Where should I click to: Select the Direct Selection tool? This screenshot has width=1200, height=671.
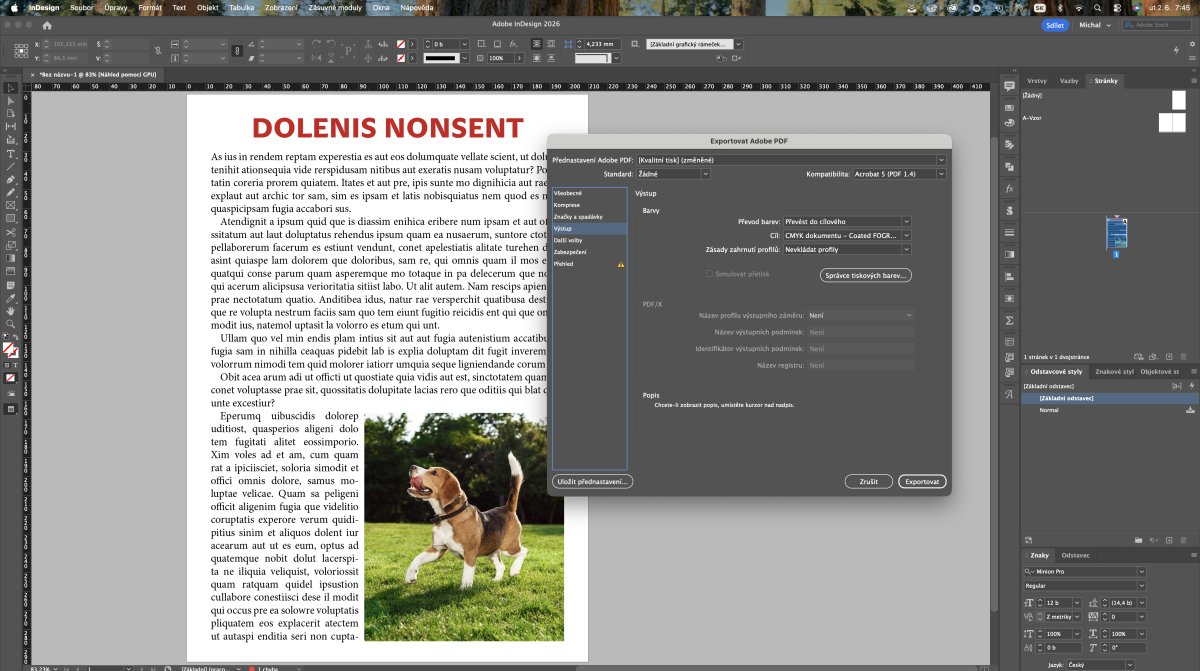click(11, 101)
